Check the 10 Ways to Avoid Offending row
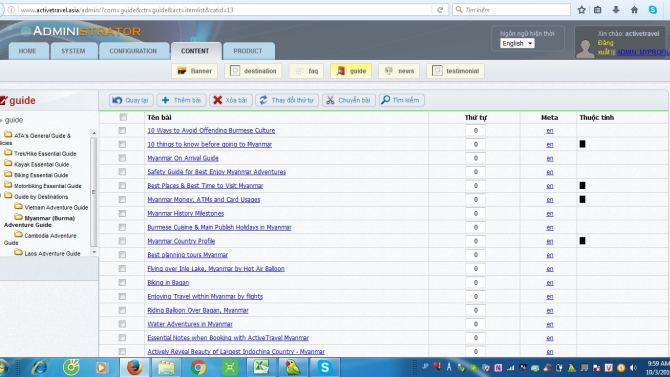The width and height of the screenshot is (670, 377). (x=122, y=130)
